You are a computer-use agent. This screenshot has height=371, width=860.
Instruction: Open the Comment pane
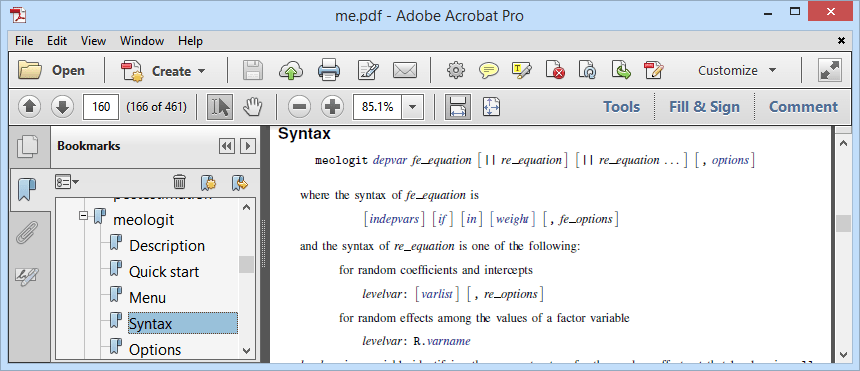coord(804,106)
